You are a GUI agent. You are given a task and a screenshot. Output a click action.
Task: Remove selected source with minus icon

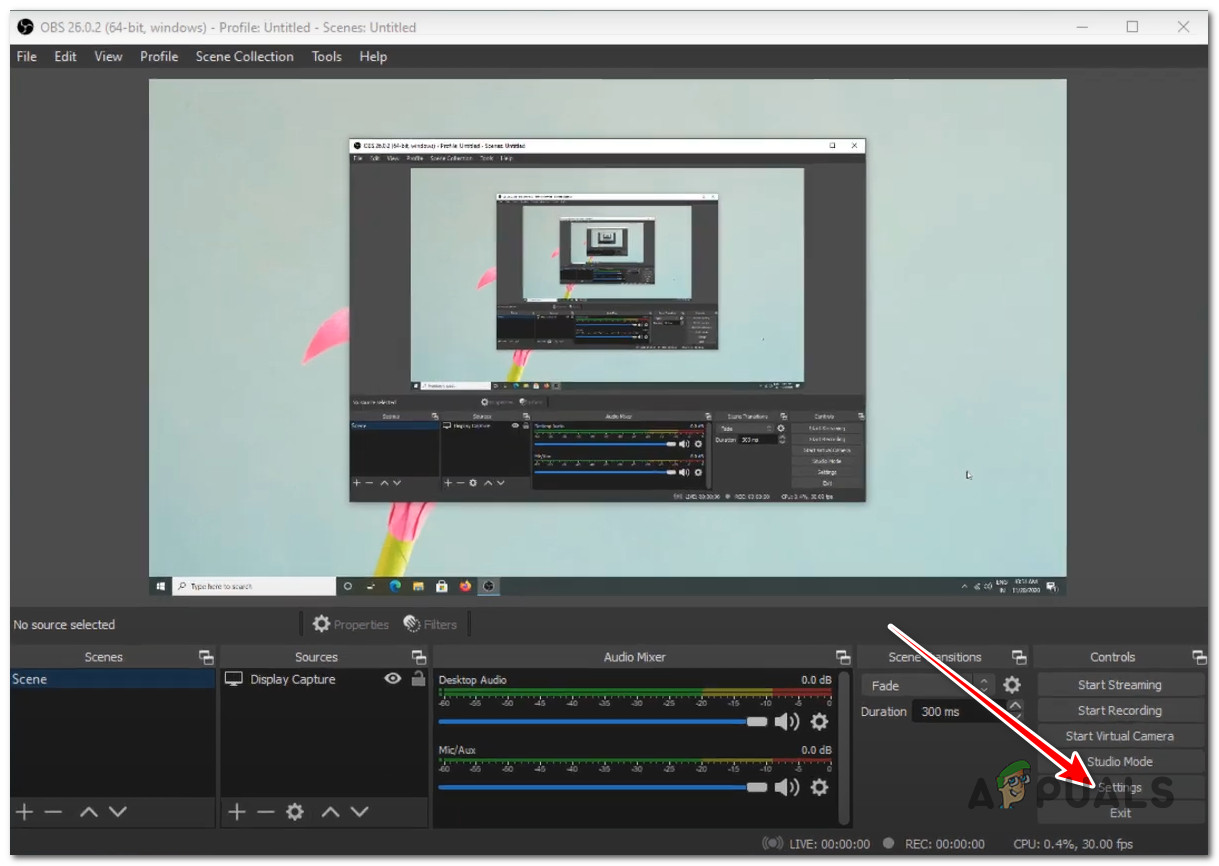click(265, 812)
